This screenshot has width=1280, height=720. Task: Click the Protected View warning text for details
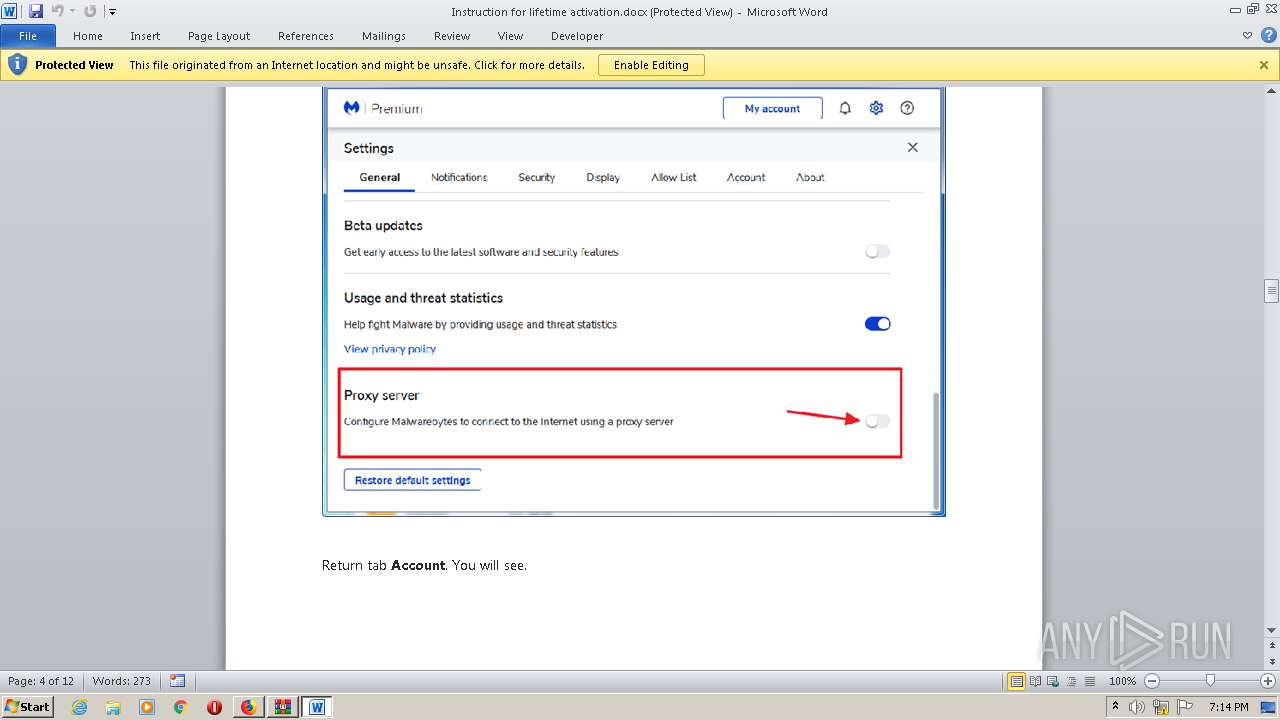pyautogui.click(x=357, y=65)
